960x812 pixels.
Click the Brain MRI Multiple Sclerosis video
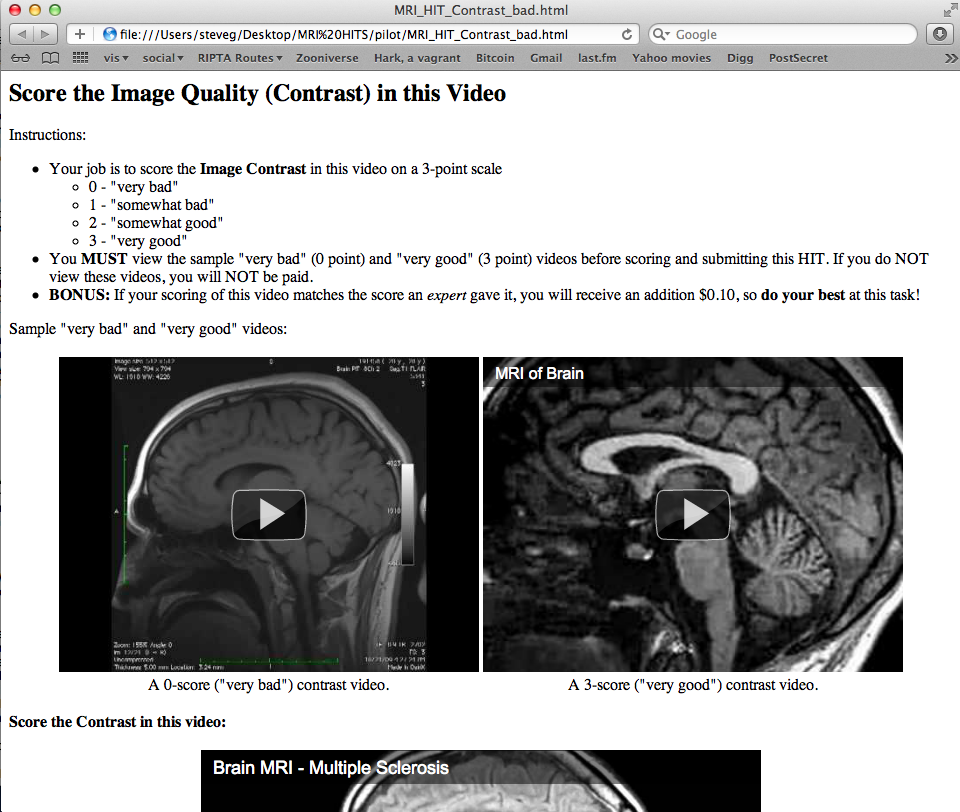click(480, 785)
